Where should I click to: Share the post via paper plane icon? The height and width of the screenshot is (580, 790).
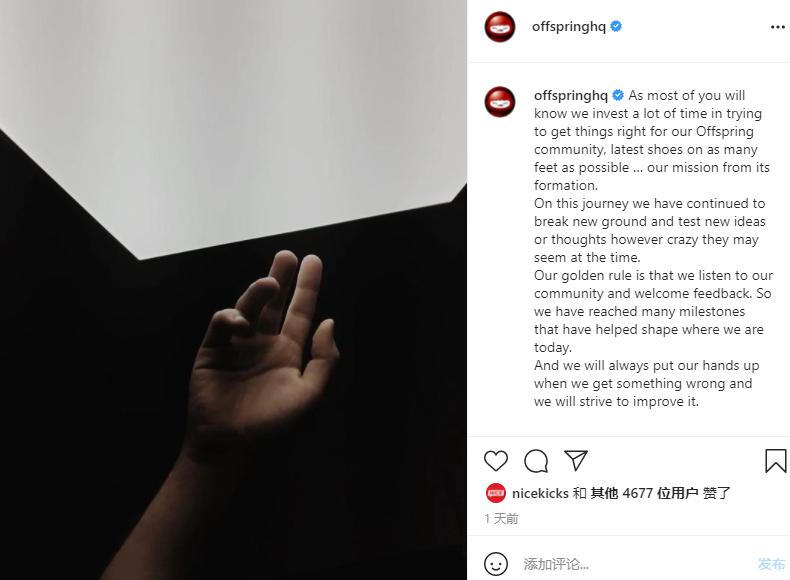click(576, 460)
